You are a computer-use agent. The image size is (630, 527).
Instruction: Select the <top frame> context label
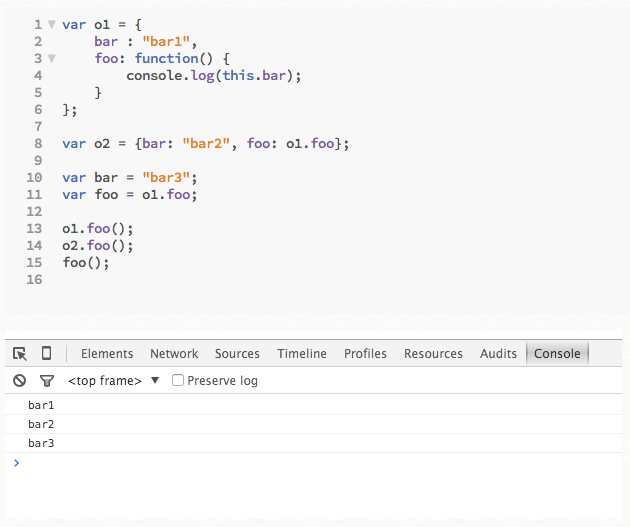point(105,380)
